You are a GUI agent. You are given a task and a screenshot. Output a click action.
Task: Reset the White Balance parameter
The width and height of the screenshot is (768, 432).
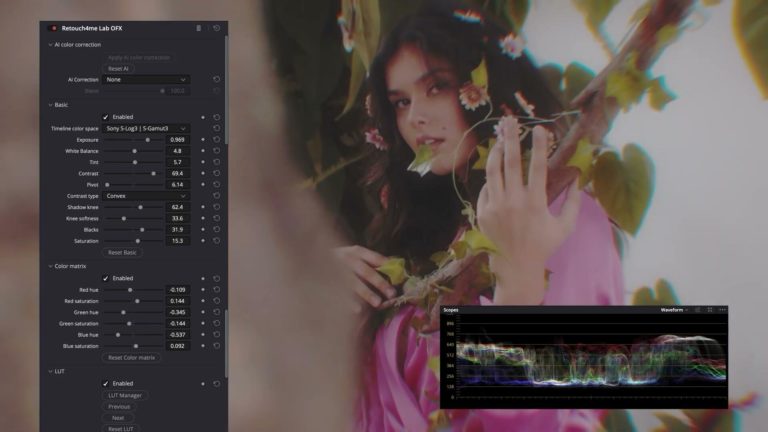coord(216,151)
